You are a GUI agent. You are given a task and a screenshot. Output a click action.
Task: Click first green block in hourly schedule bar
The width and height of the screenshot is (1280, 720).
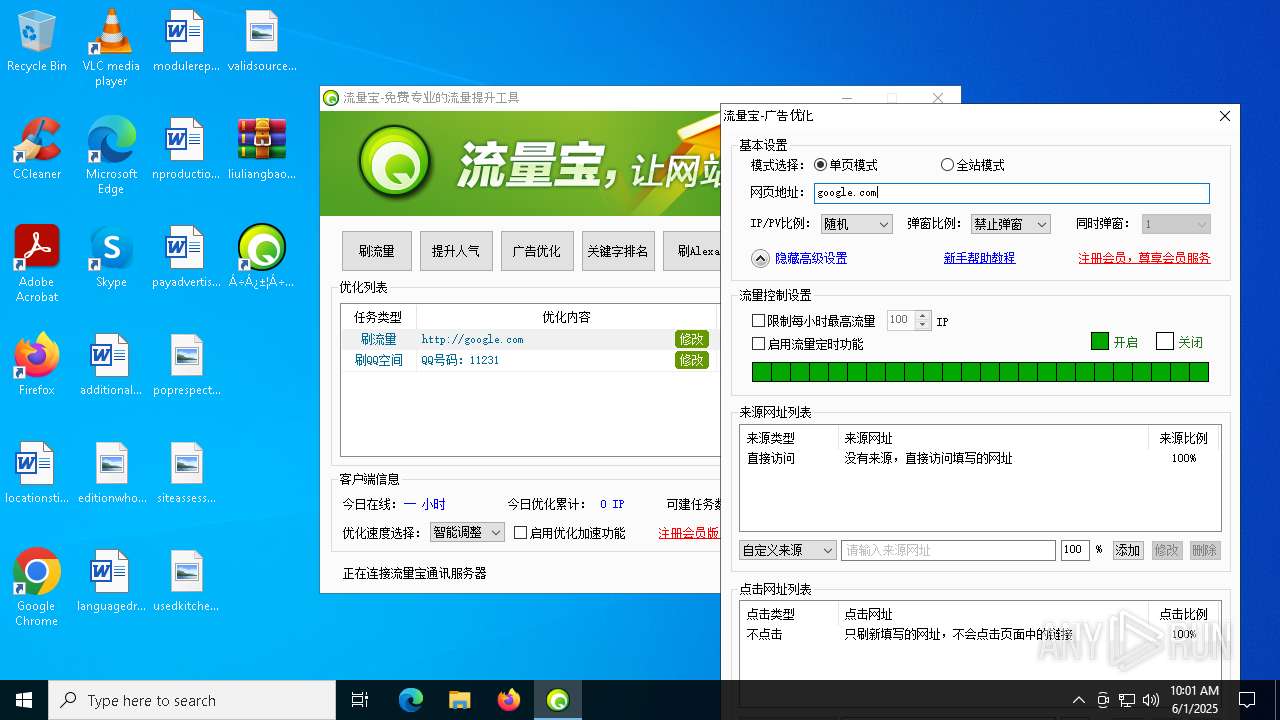tap(761, 372)
